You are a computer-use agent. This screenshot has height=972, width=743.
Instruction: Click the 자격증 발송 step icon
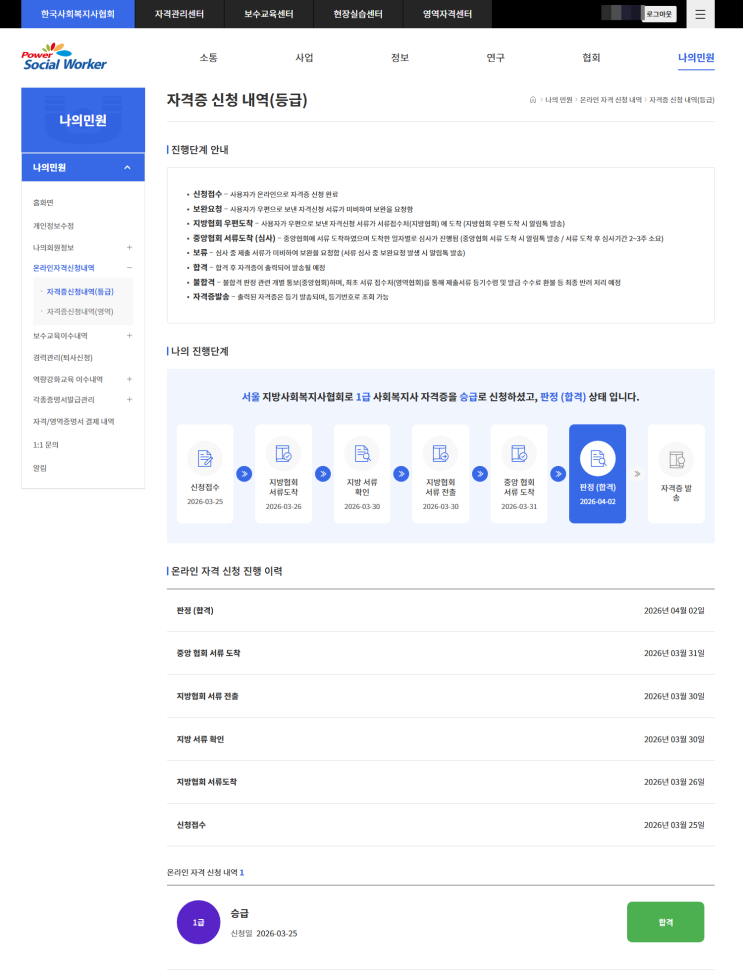click(x=676, y=459)
